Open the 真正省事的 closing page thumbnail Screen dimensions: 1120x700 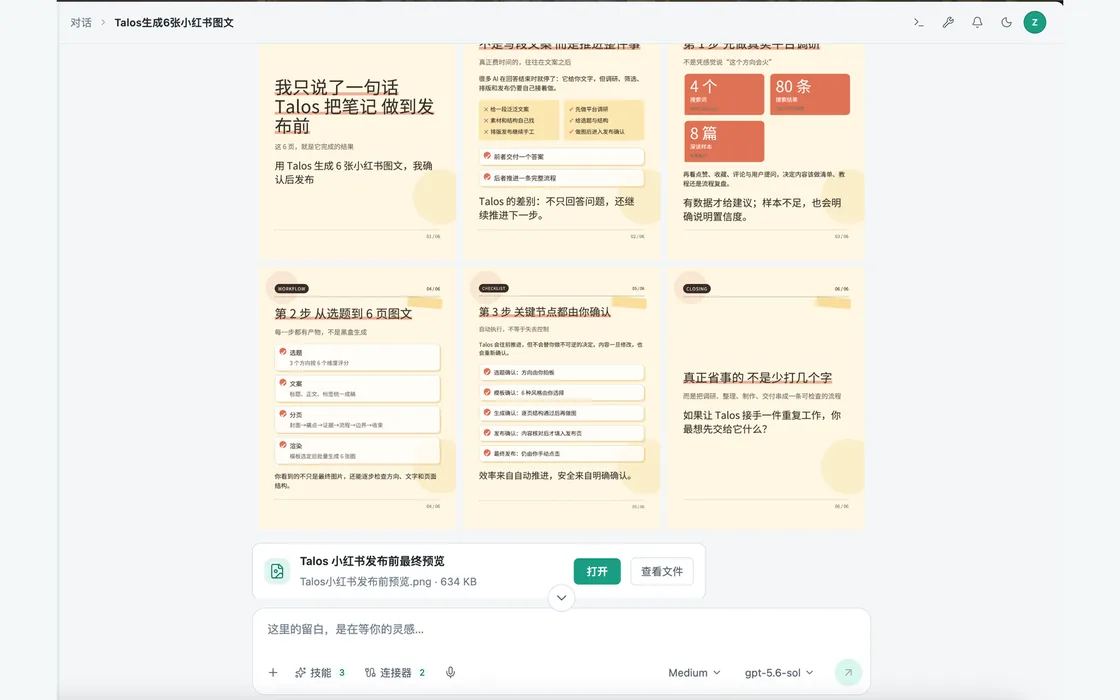(x=766, y=399)
